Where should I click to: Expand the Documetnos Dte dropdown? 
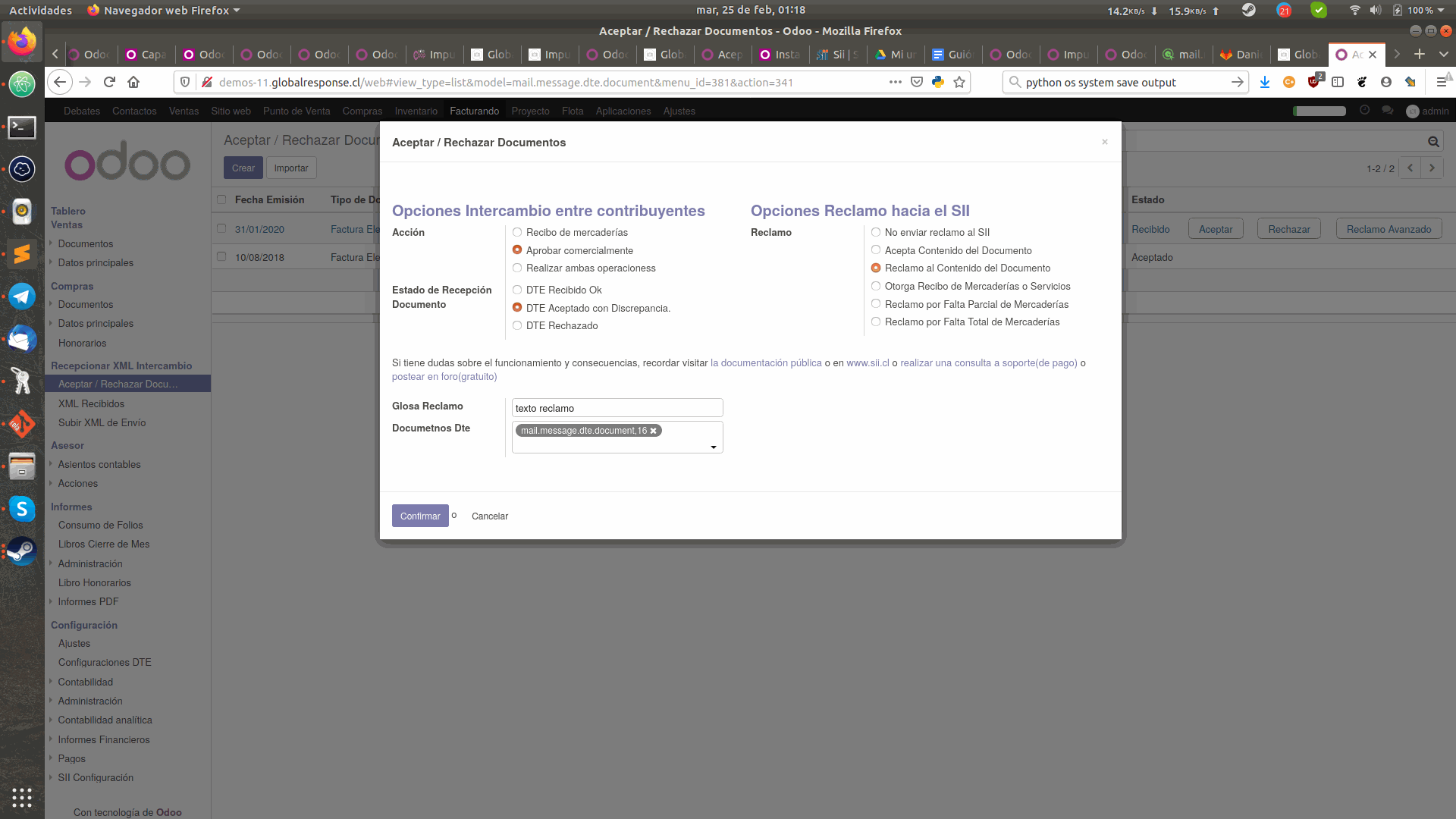click(713, 447)
